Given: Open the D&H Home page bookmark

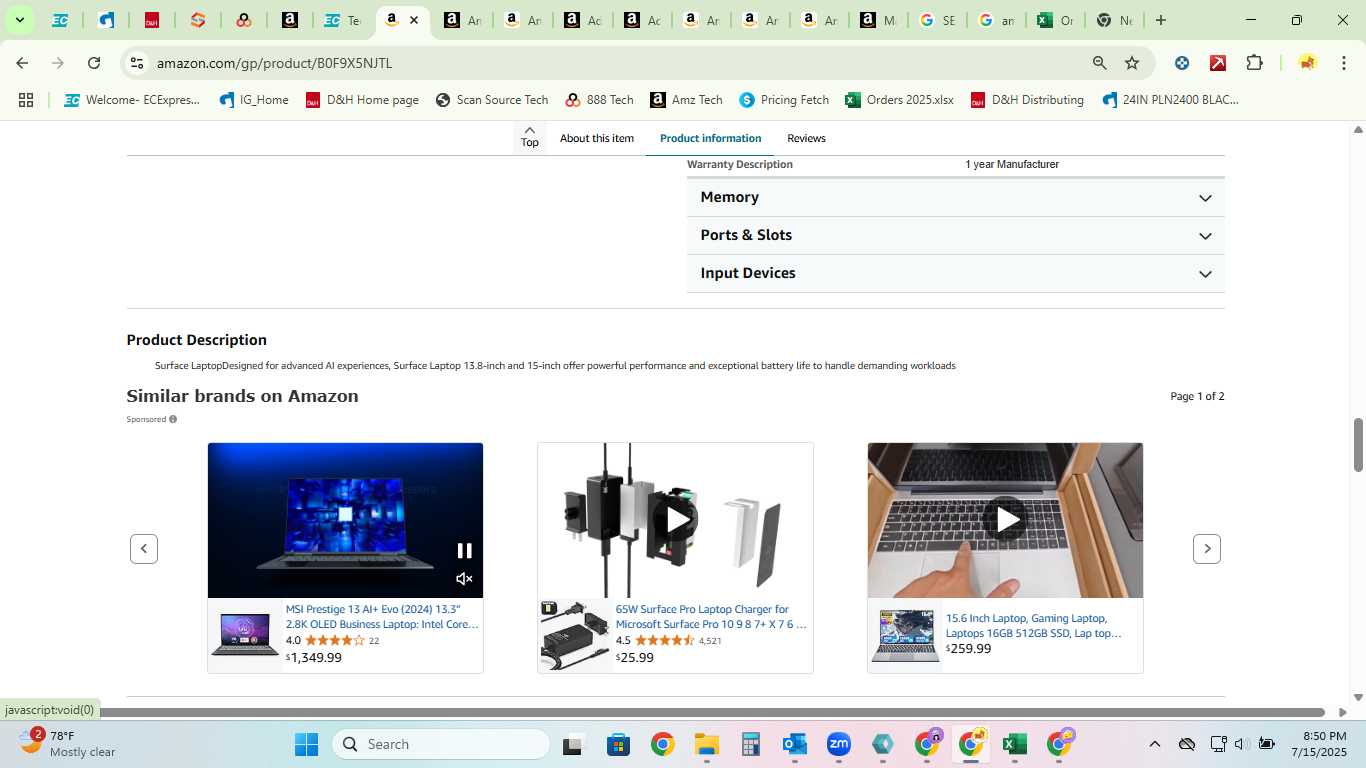Looking at the screenshot, I should tap(362, 100).
